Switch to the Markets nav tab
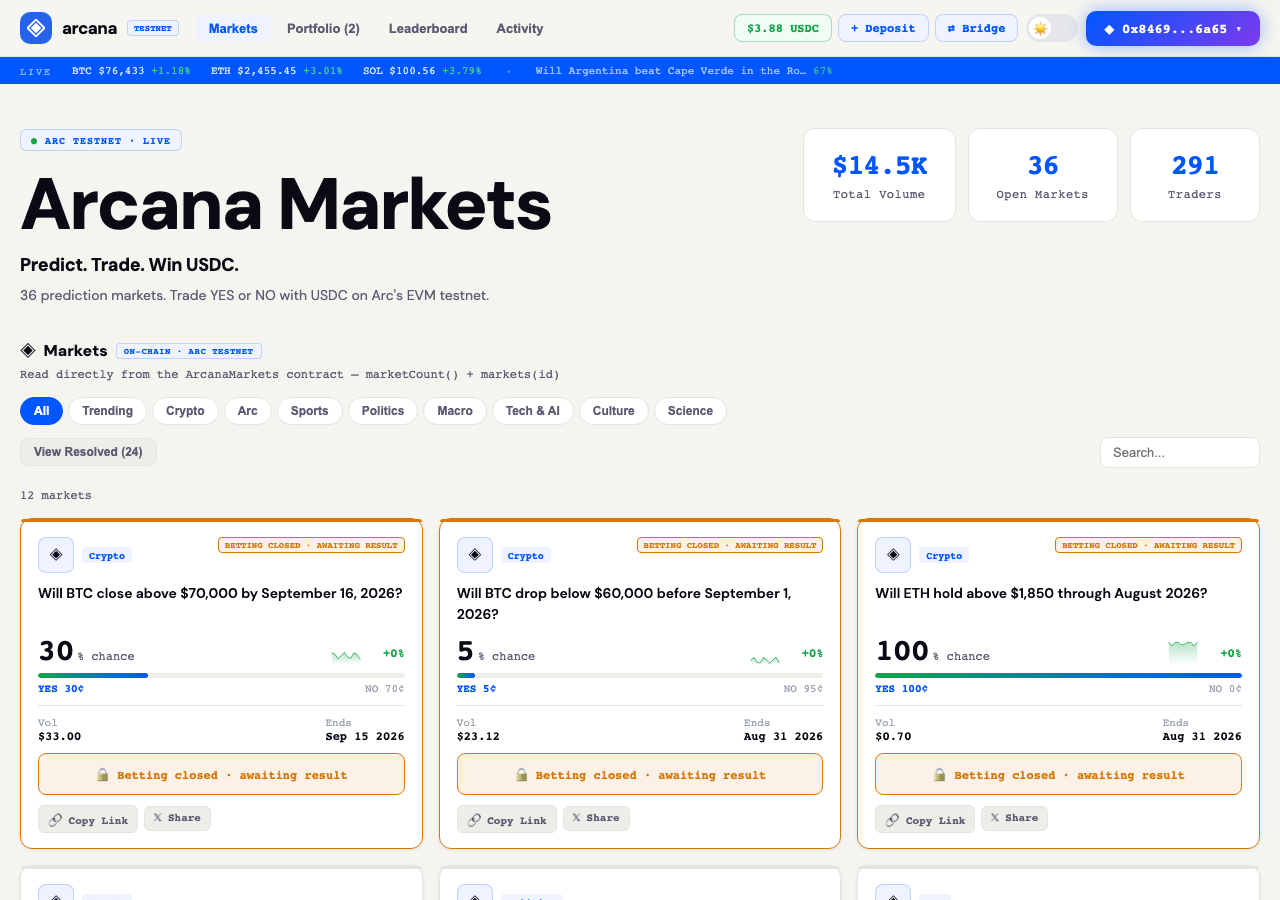Screen dimensions: 1280x900 (x=233, y=28)
